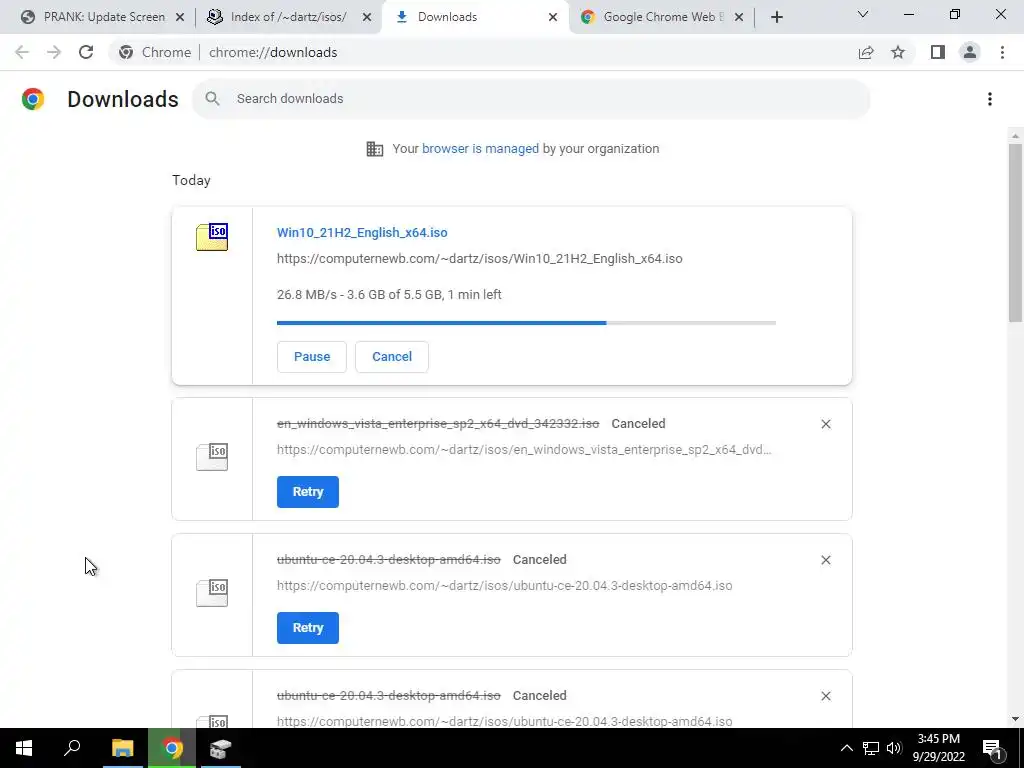The image size is (1024, 768).
Task: Bookmark this tab with the star icon
Action: [899, 52]
